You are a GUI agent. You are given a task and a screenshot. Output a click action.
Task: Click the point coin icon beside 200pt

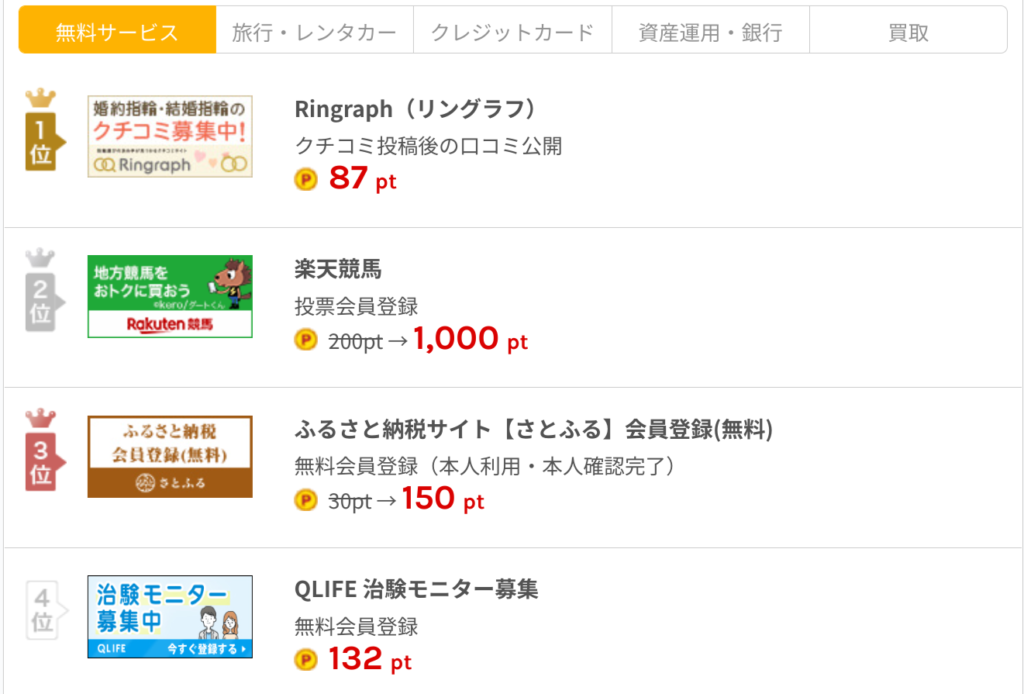[306, 339]
